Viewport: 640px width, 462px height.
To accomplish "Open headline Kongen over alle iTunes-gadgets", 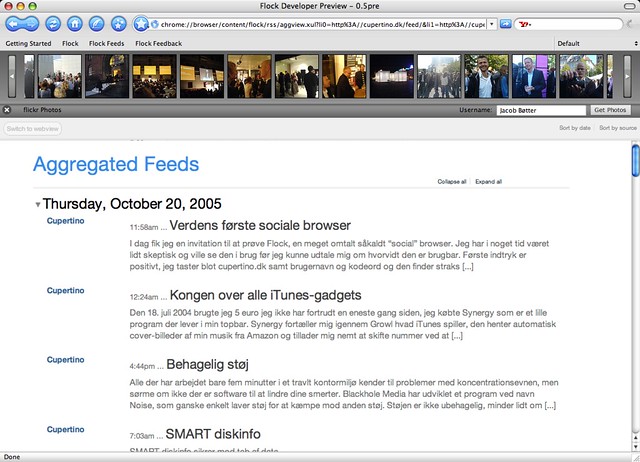I will [265, 295].
